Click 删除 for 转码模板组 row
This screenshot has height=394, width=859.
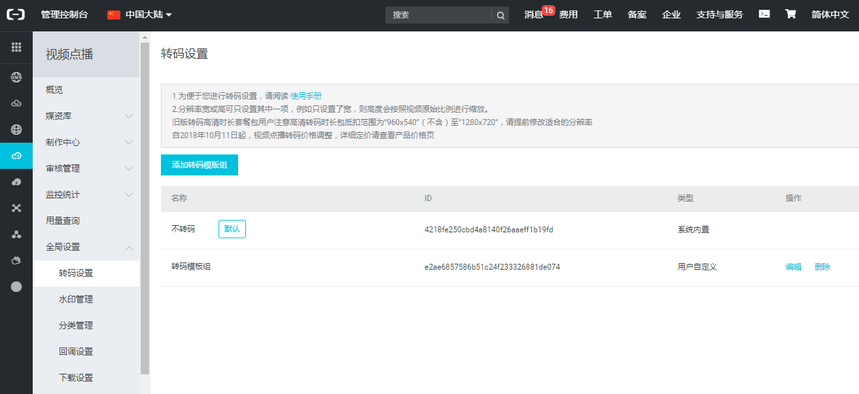822,267
